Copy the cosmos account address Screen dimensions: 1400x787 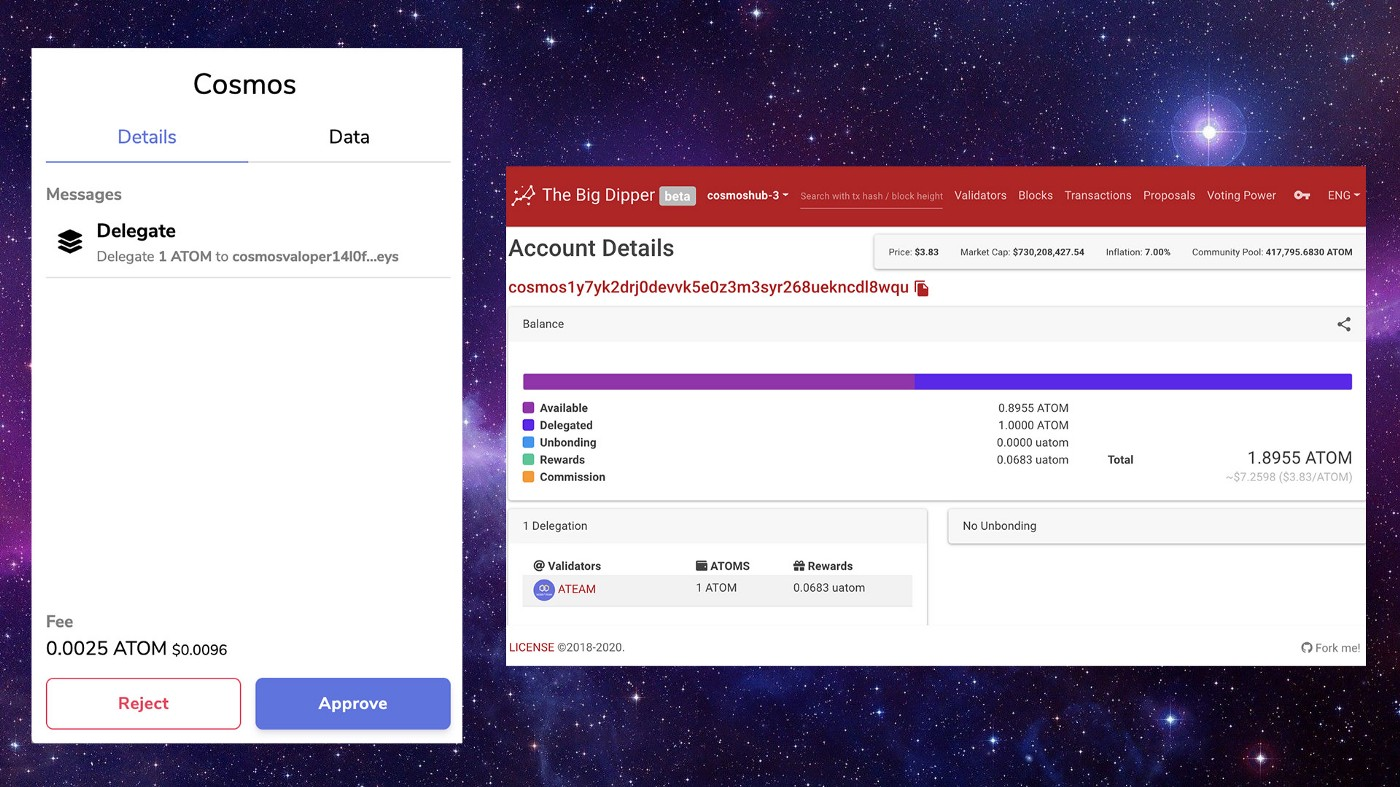922,288
